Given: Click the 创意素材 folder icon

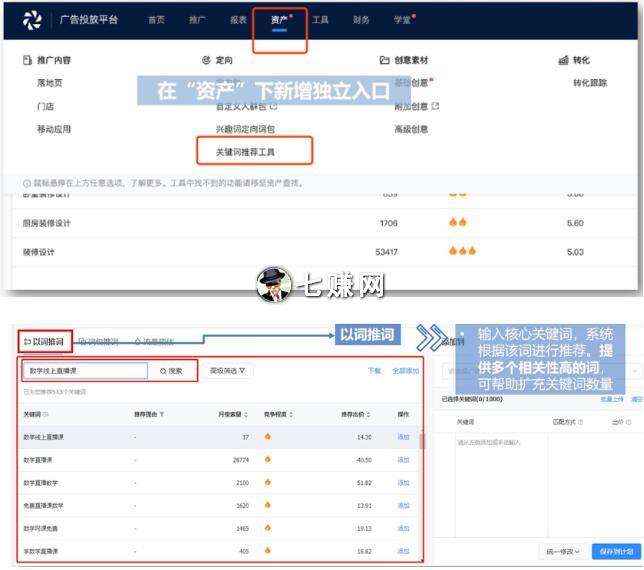Looking at the screenshot, I should coord(384,60).
